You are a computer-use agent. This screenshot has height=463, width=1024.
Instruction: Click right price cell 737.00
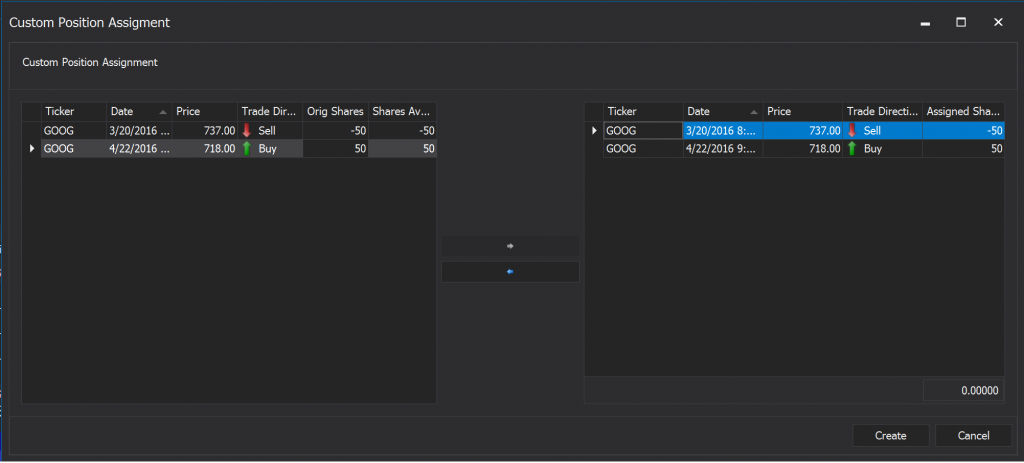tap(803, 131)
